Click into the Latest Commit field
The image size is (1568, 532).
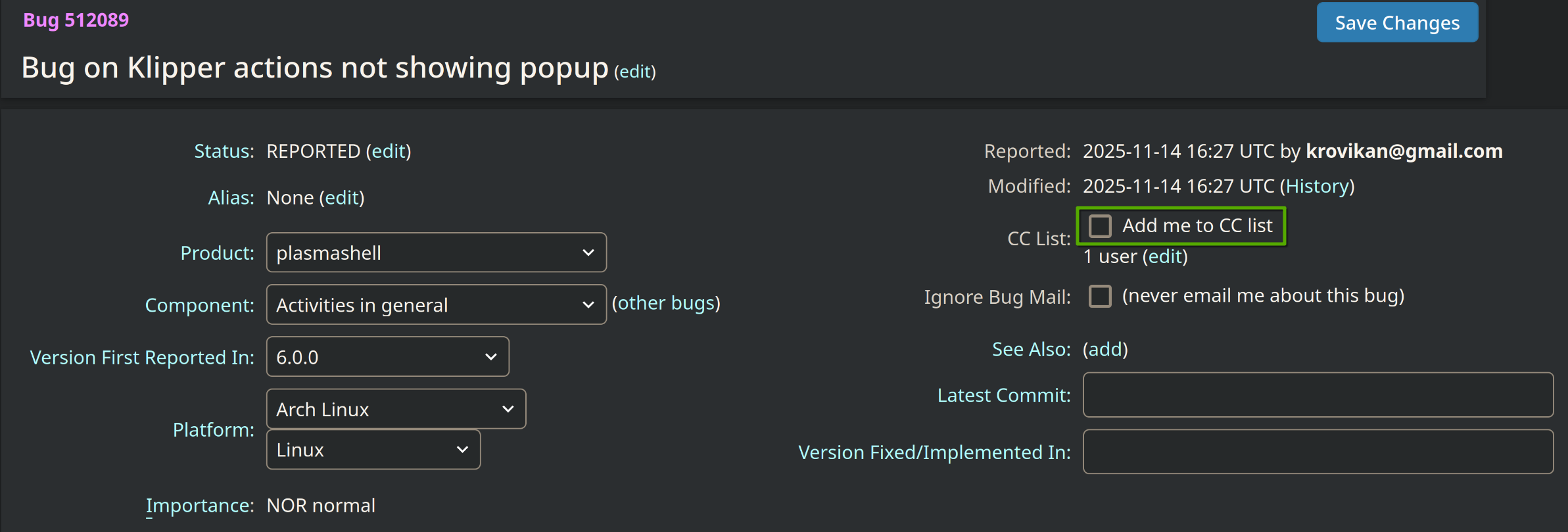(x=1318, y=395)
